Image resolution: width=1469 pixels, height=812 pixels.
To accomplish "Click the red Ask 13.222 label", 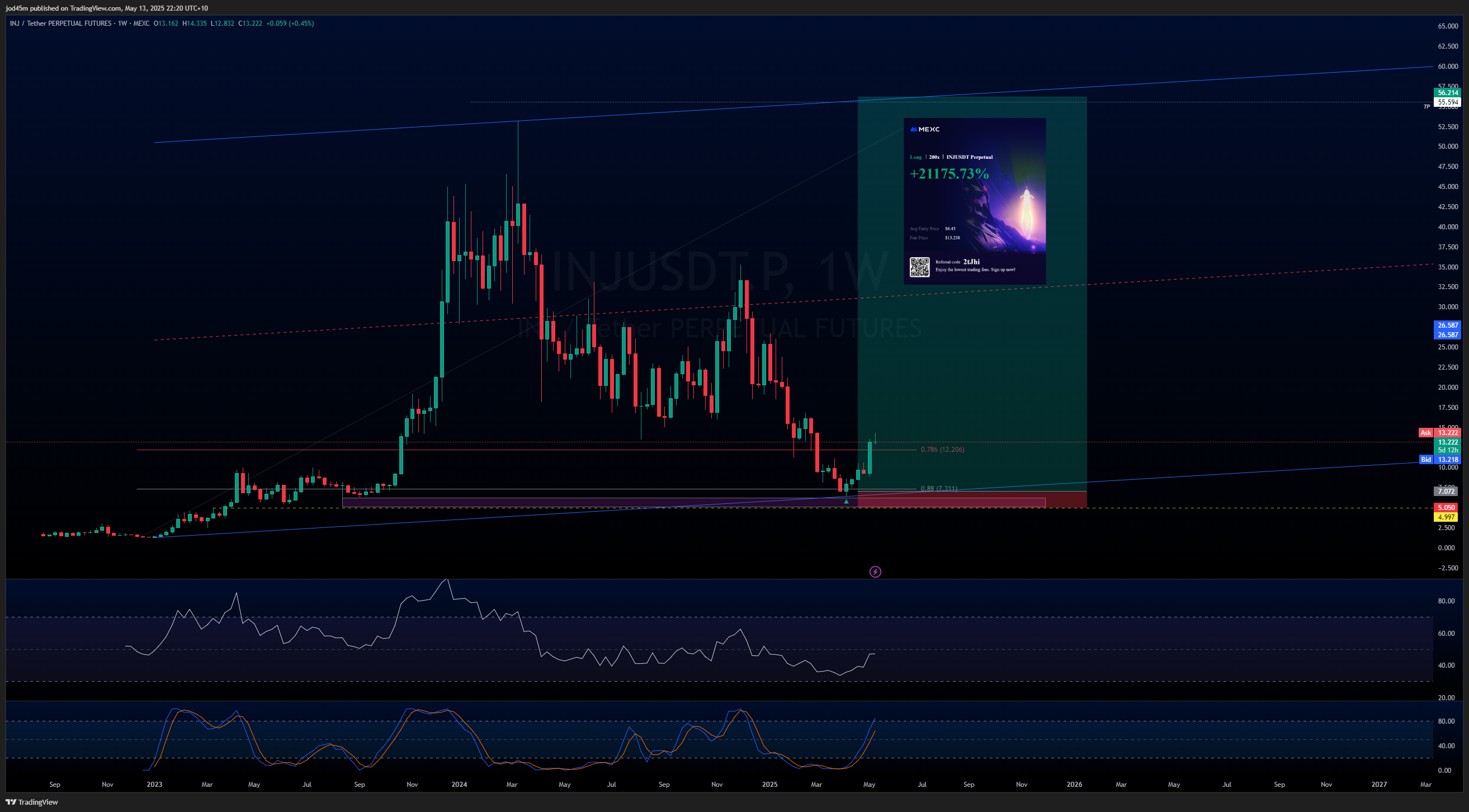I will click(x=1439, y=433).
